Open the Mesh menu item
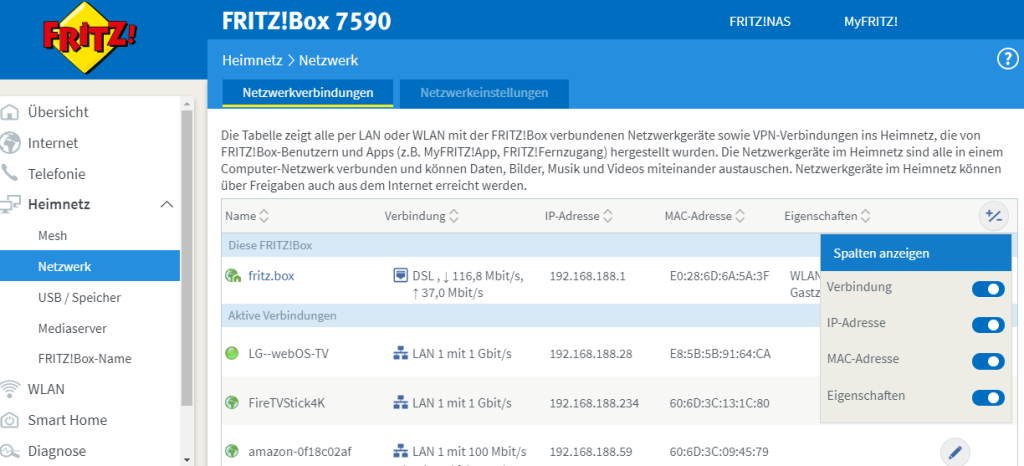This screenshot has height=466, width=1024. pyautogui.click(x=53, y=236)
